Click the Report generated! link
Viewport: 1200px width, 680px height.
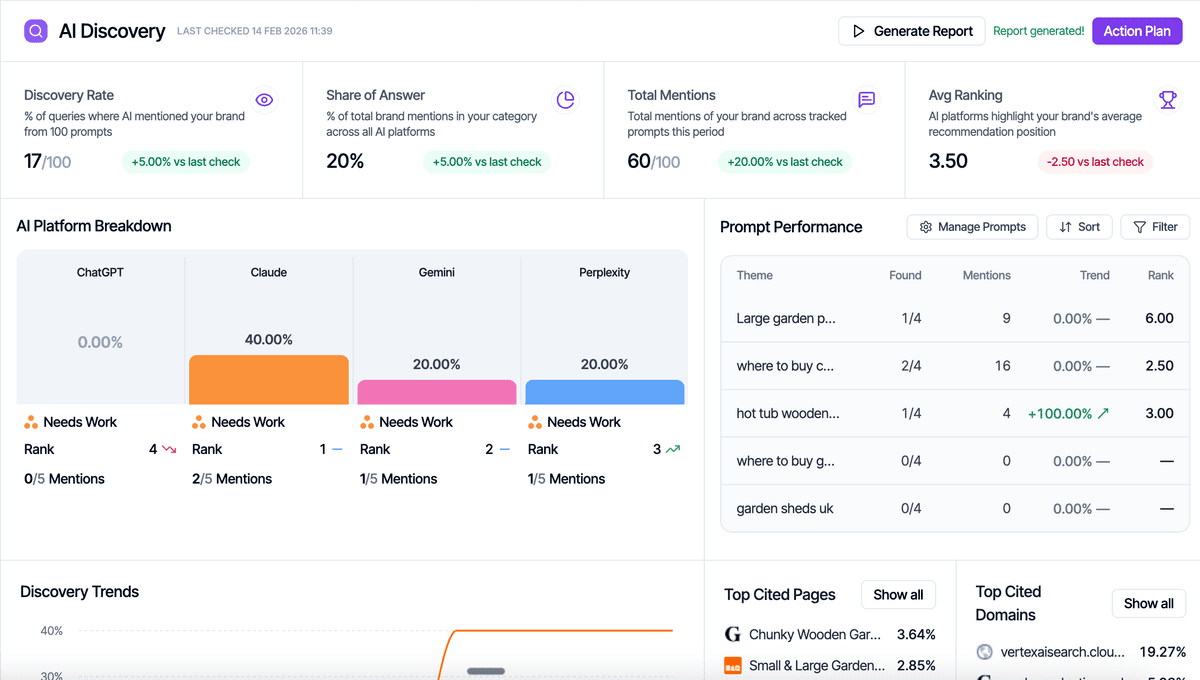click(x=1038, y=31)
